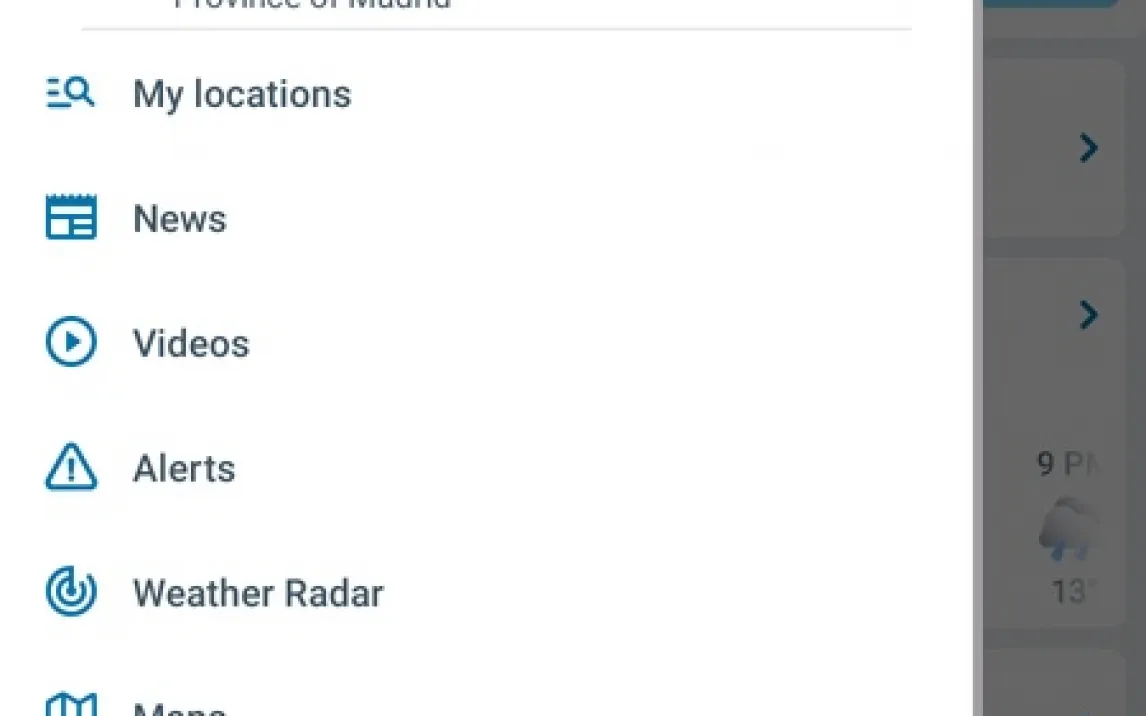This screenshot has height=716, width=1146.
Task: Select the News menu label
Action: coord(180,219)
